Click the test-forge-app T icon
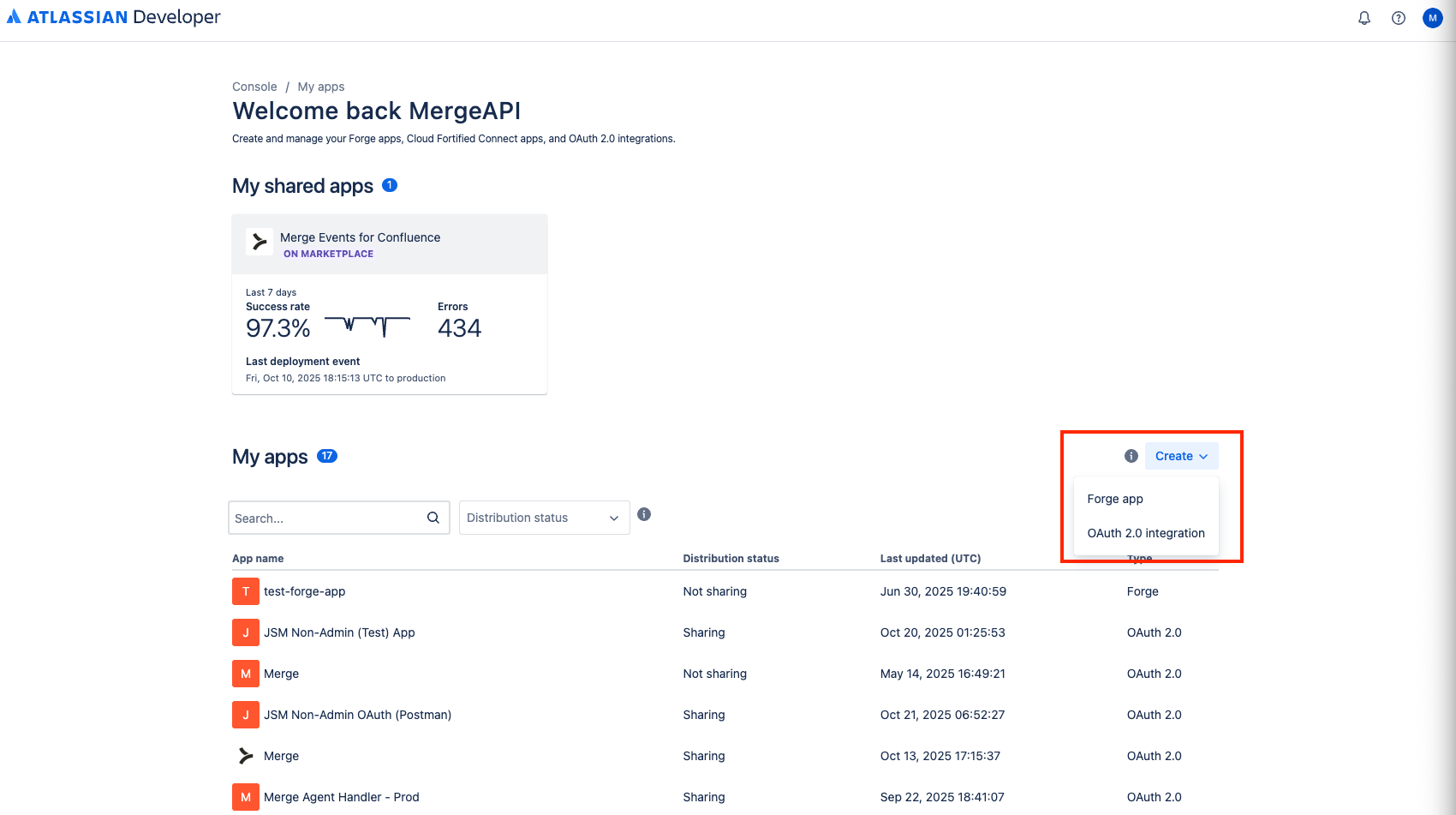The image size is (1456, 815). [x=246, y=591]
